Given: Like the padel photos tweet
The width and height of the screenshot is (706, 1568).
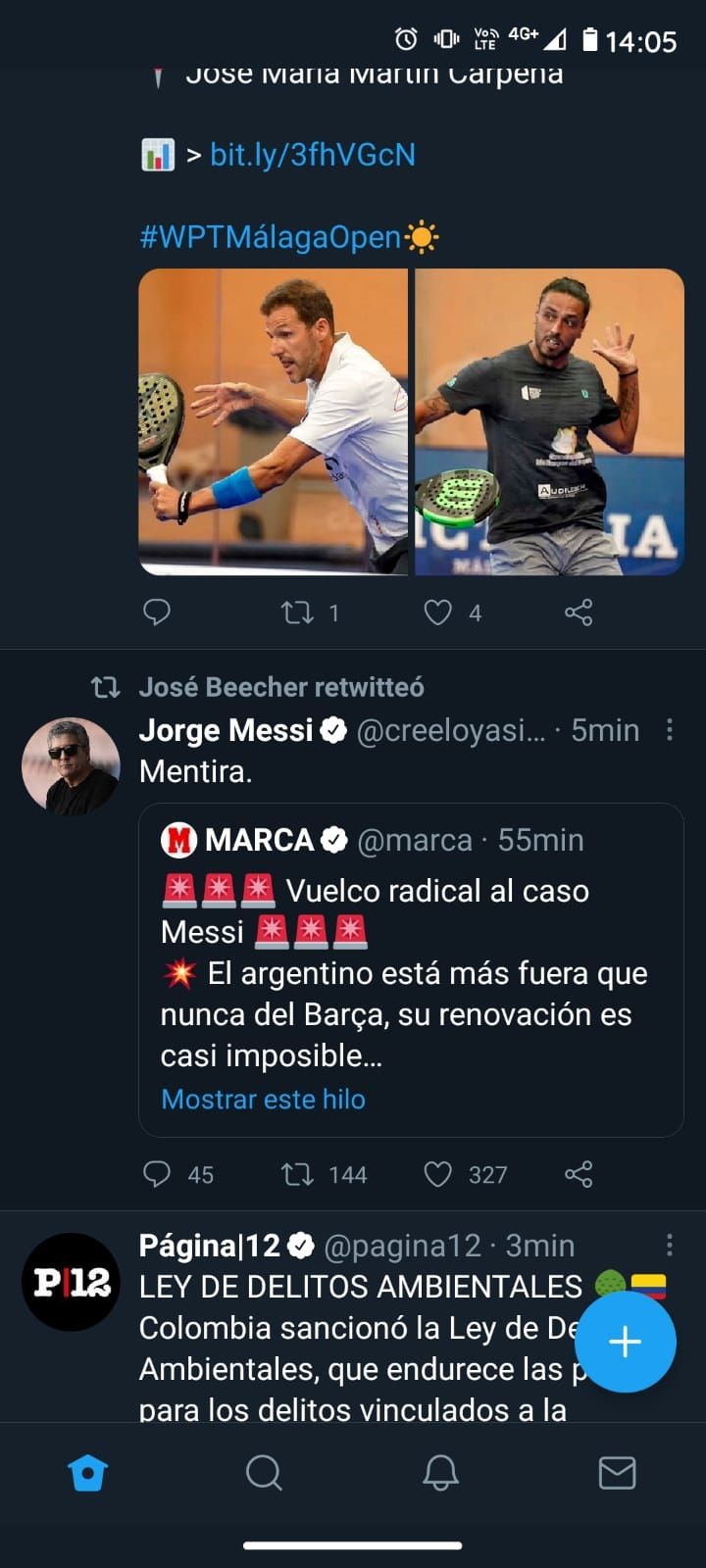Looking at the screenshot, I should [437, 612].
